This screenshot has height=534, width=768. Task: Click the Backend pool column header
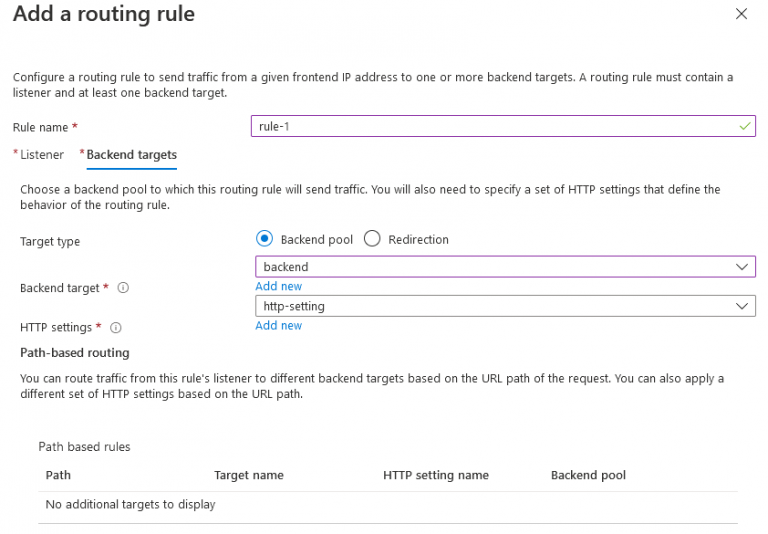(x=588, y=475)
